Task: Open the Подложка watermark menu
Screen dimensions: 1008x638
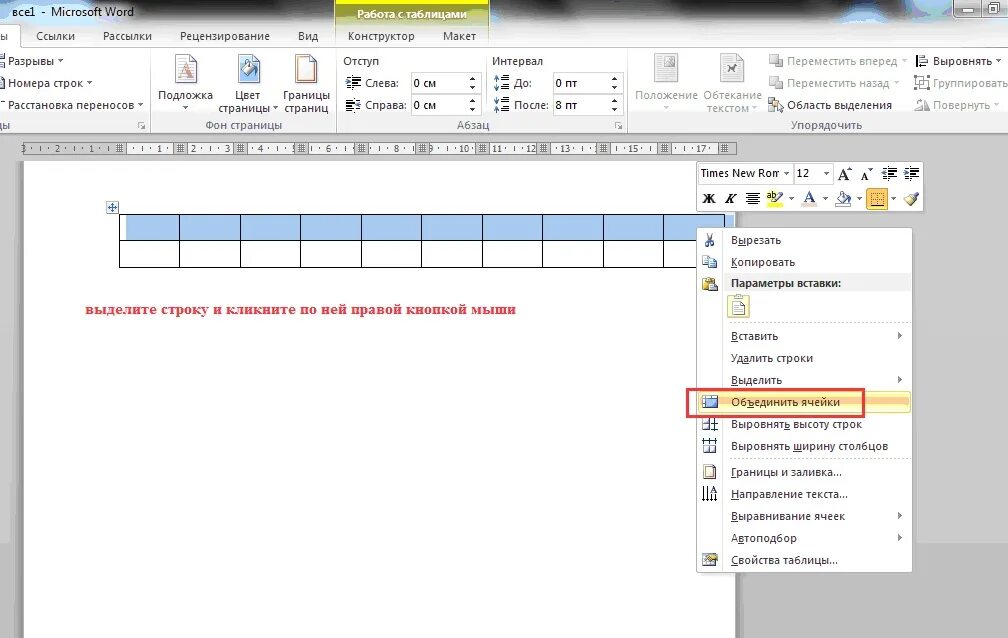Action: pyautogui.click(x=185, y=84)
